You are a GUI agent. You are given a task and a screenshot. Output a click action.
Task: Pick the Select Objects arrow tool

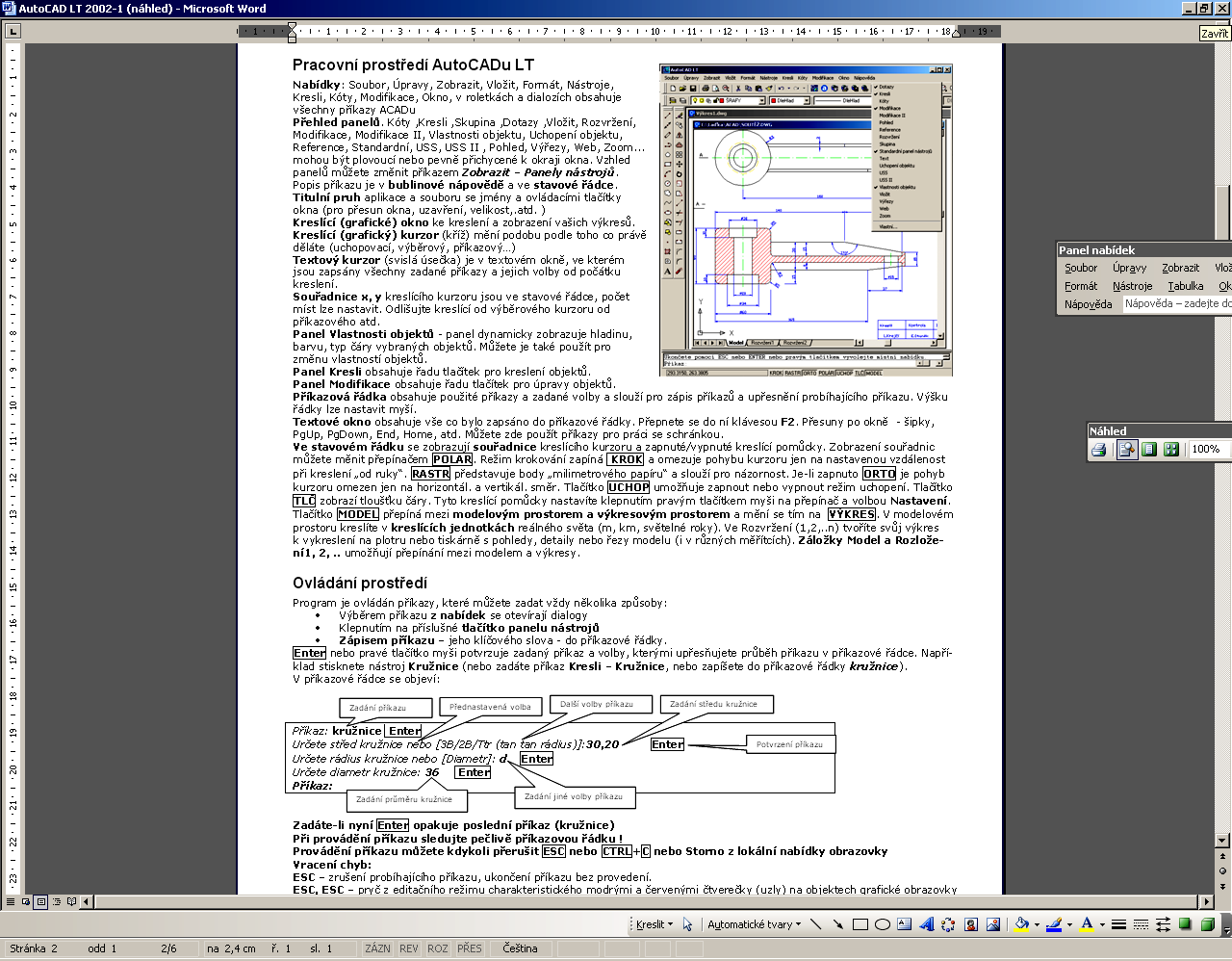click(687, 924)
